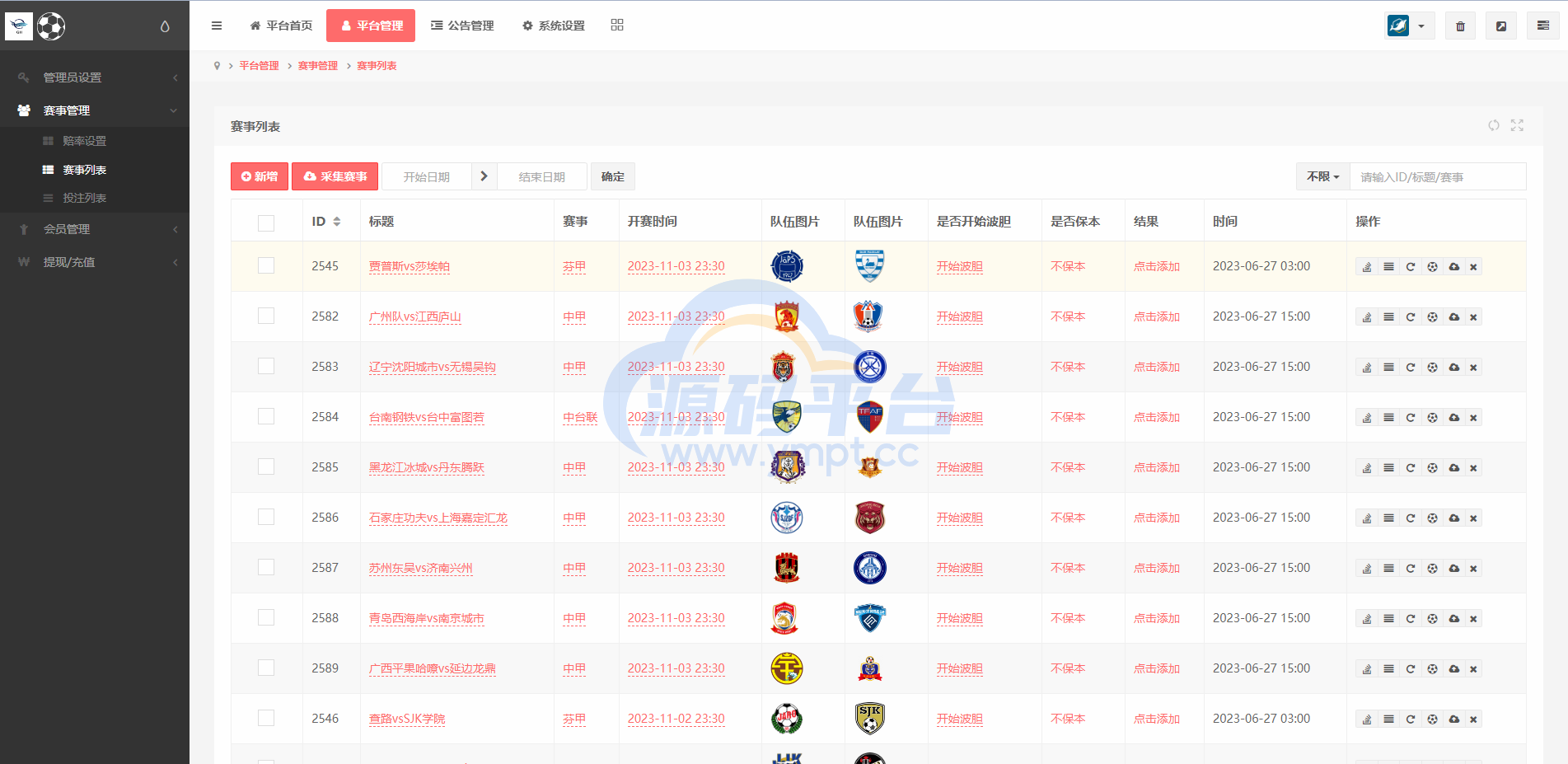Tick the checkbox for row 2583
Image resolution: width=1568 pixels, height=764 pixels.
[266, 366]
